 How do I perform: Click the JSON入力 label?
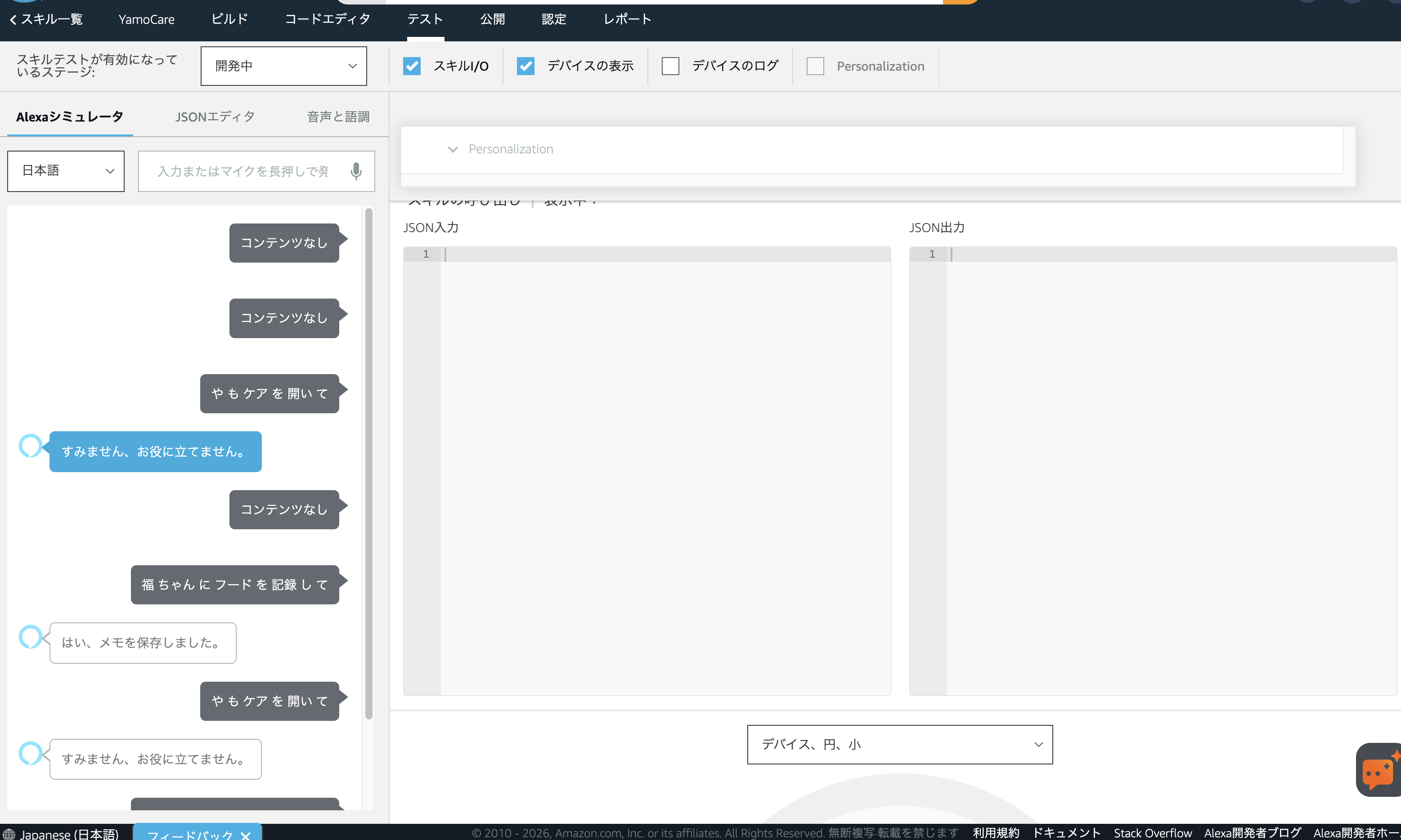(431, 228)
